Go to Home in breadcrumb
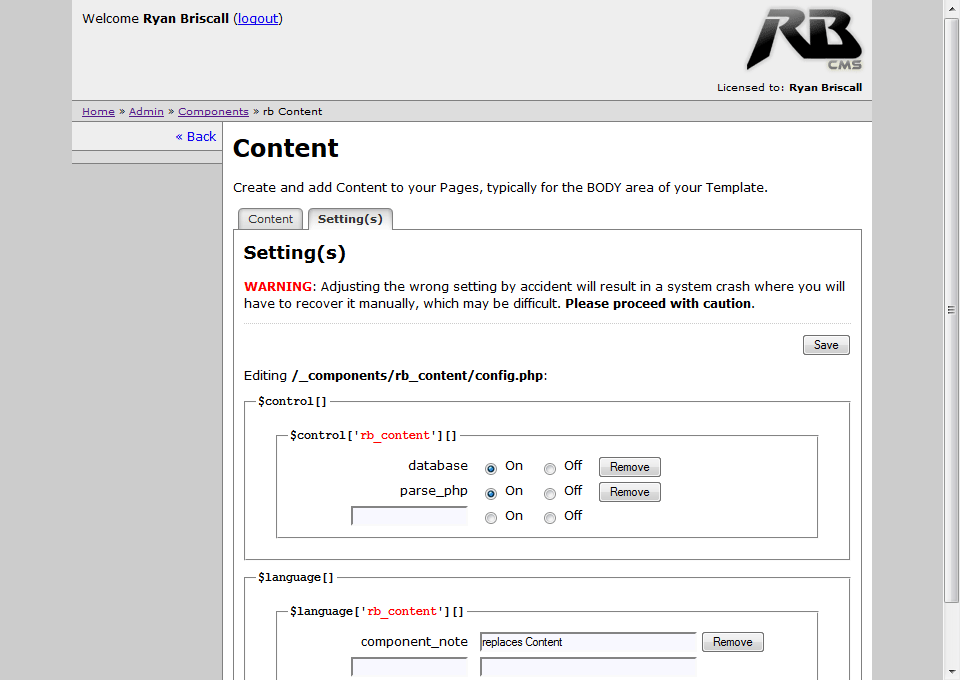 98,111
